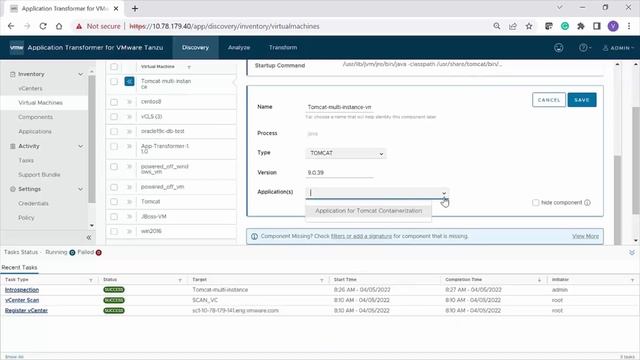Collapse the selected Tomcat multi instance row arrow
Image resolution: width=640 pixels, height=360 pixels.
(129, 82)
